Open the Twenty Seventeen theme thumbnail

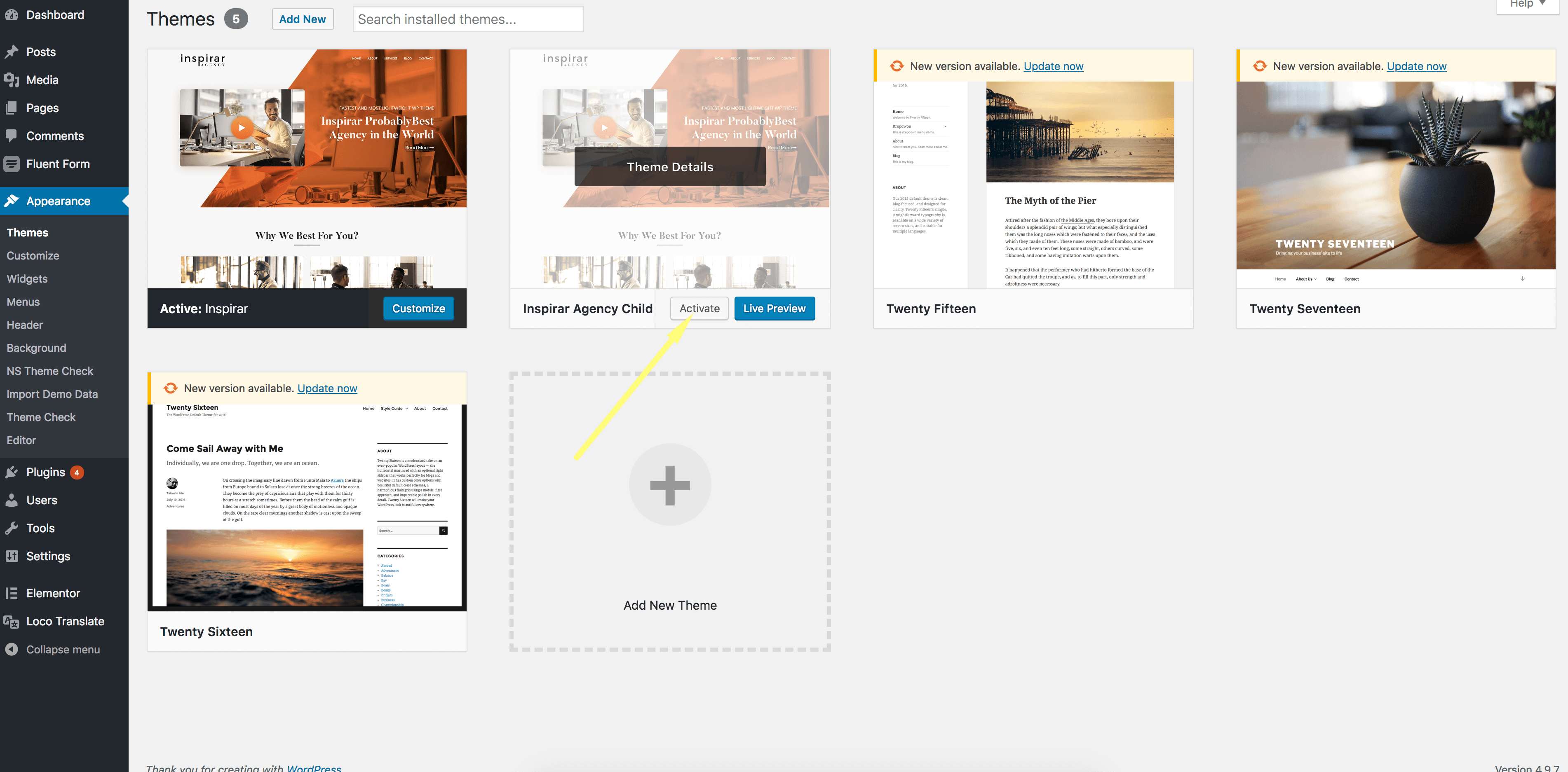(1395, 182)
